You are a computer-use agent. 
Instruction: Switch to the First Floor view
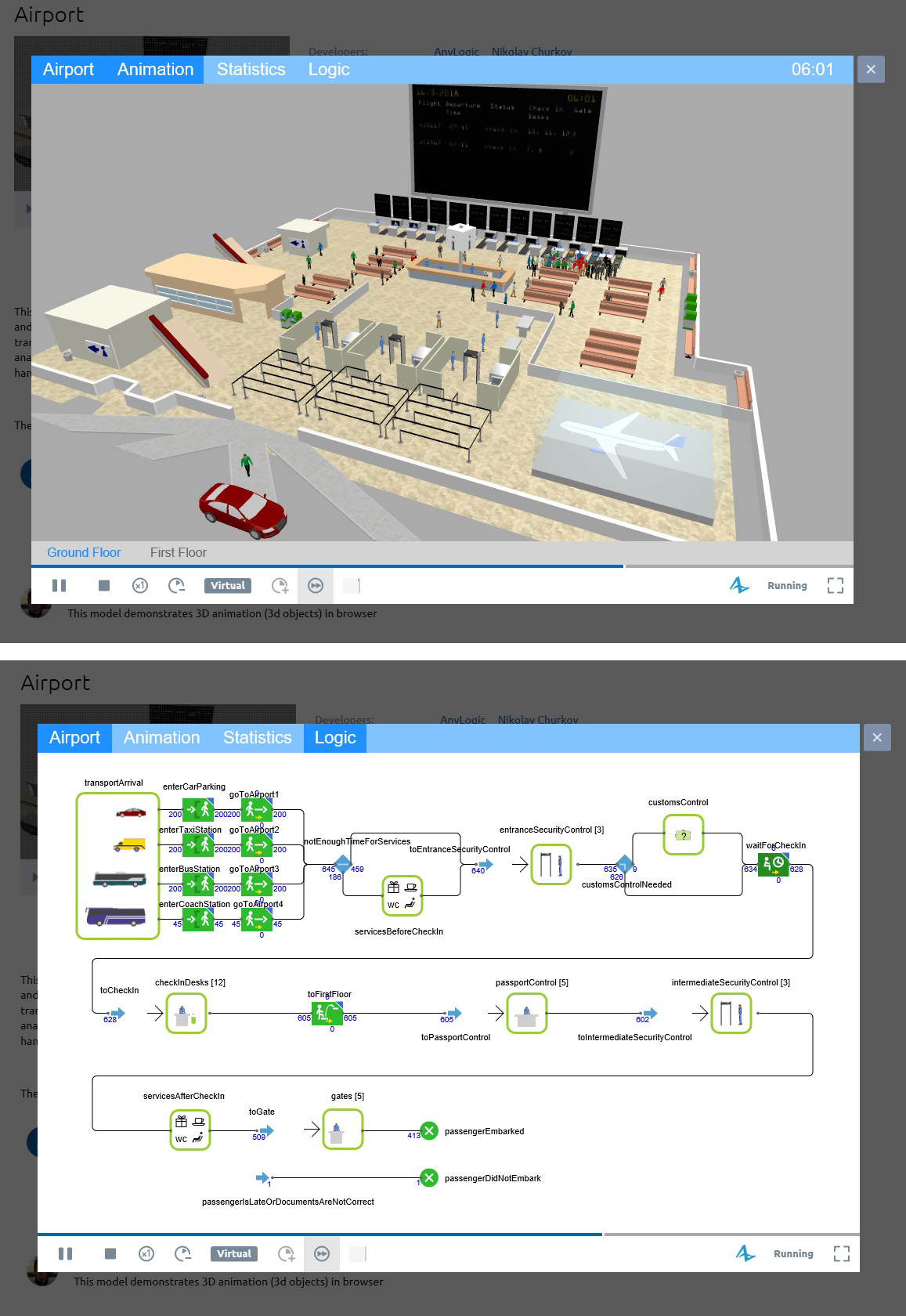tap(179, 552)
